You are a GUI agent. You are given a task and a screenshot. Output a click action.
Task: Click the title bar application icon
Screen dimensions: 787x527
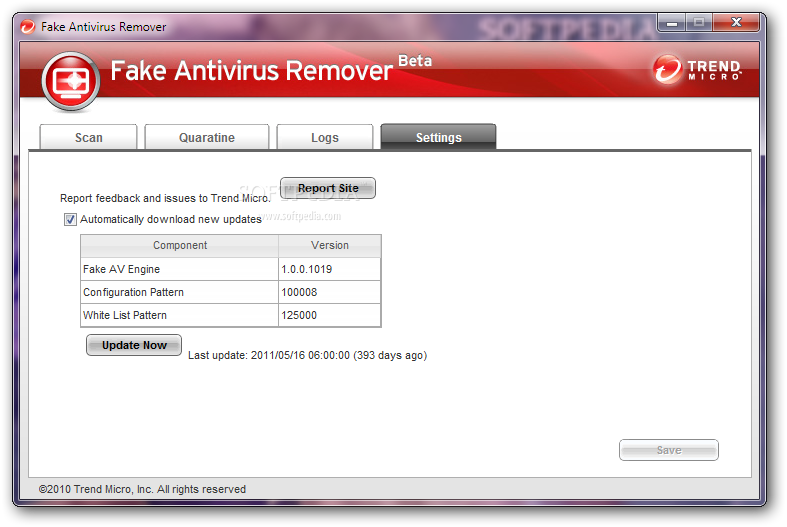[x=28, y=27]
